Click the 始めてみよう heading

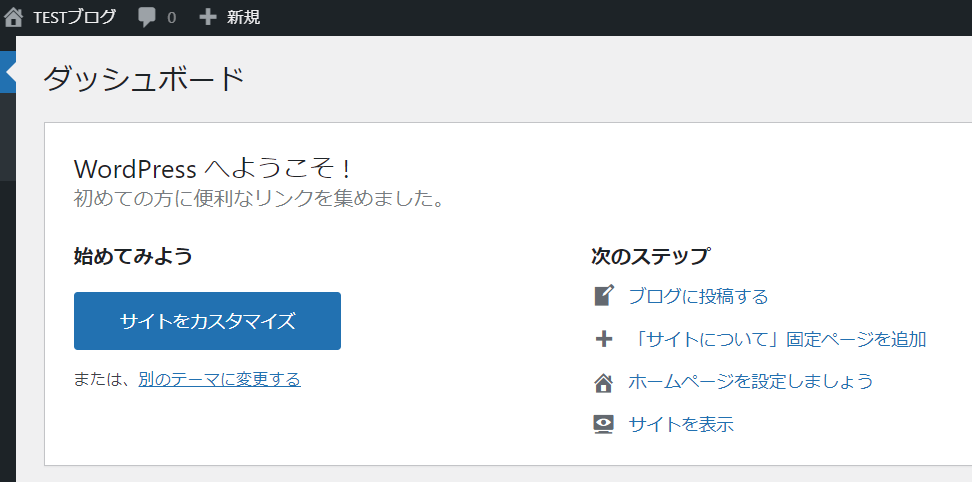133,255
